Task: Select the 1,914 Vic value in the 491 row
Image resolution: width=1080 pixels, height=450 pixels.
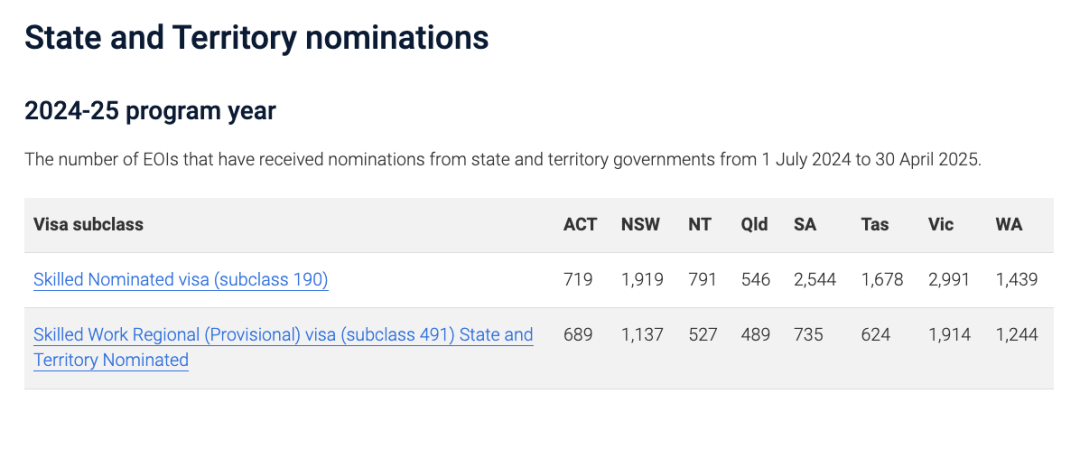Action: click(948, 335)
